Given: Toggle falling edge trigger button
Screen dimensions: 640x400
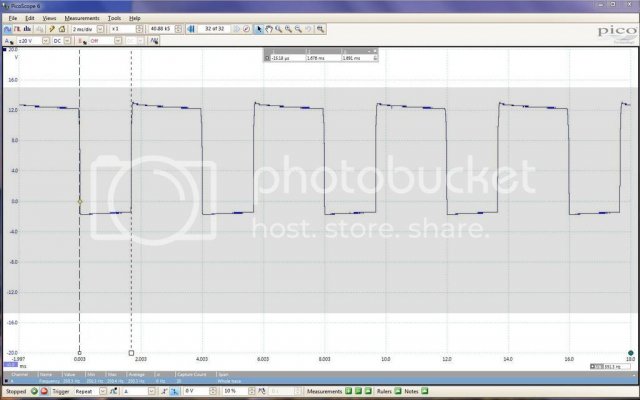Looking at the screenshot, I should [174, 391].
